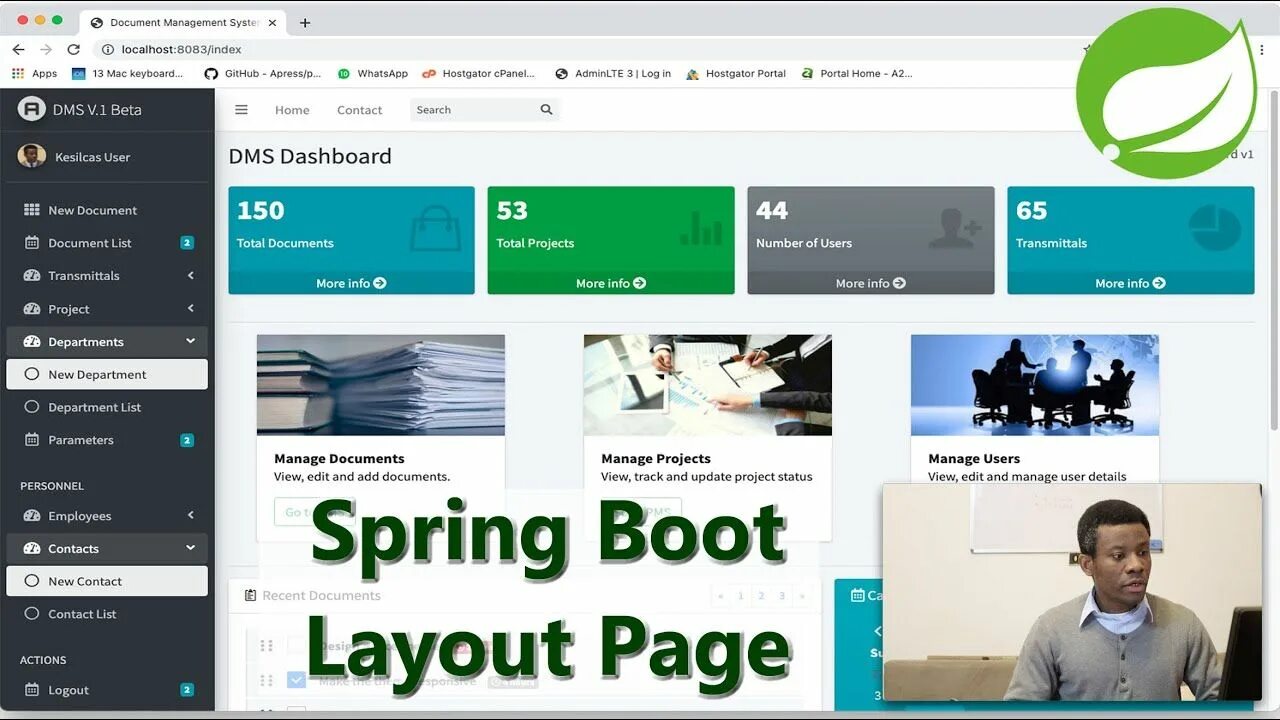Open the sidebar with the hamburger icon
Screen dimensions: 1280x720
[x=241, y=110]
